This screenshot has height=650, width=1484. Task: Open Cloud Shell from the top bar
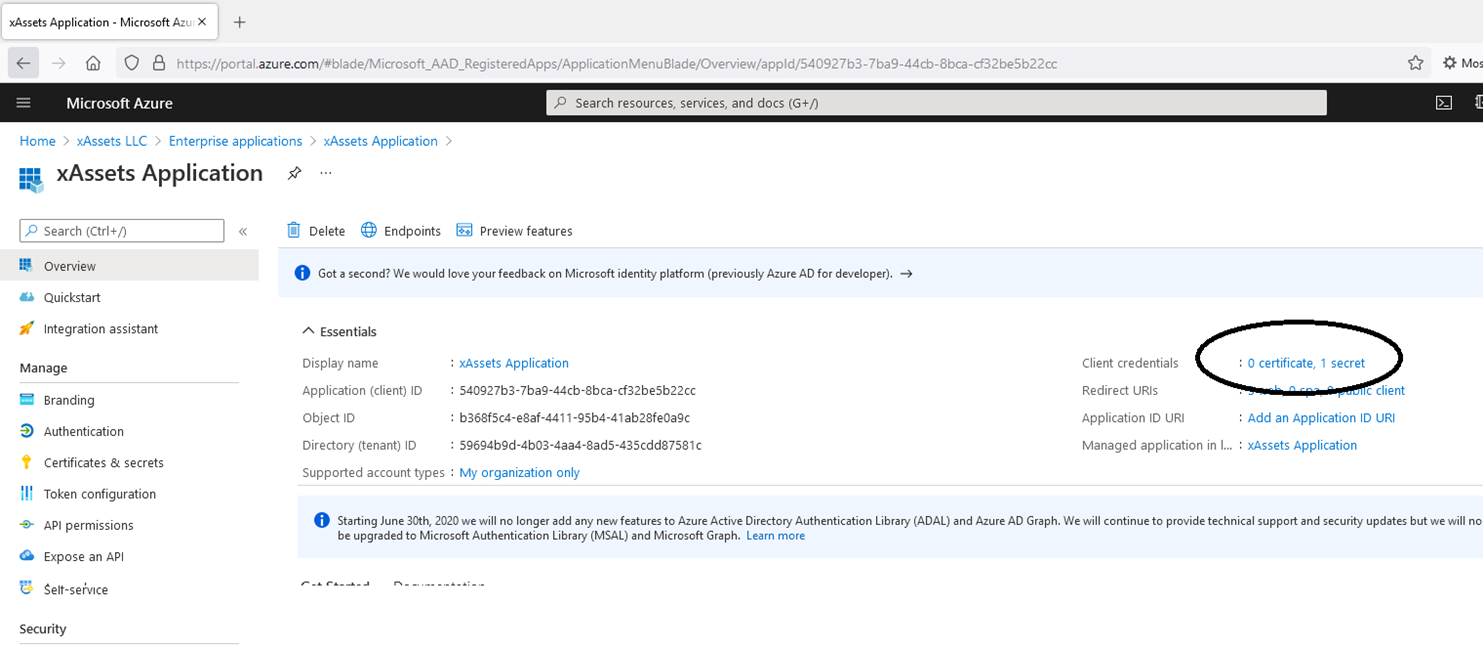click(x=1444, y=102)
